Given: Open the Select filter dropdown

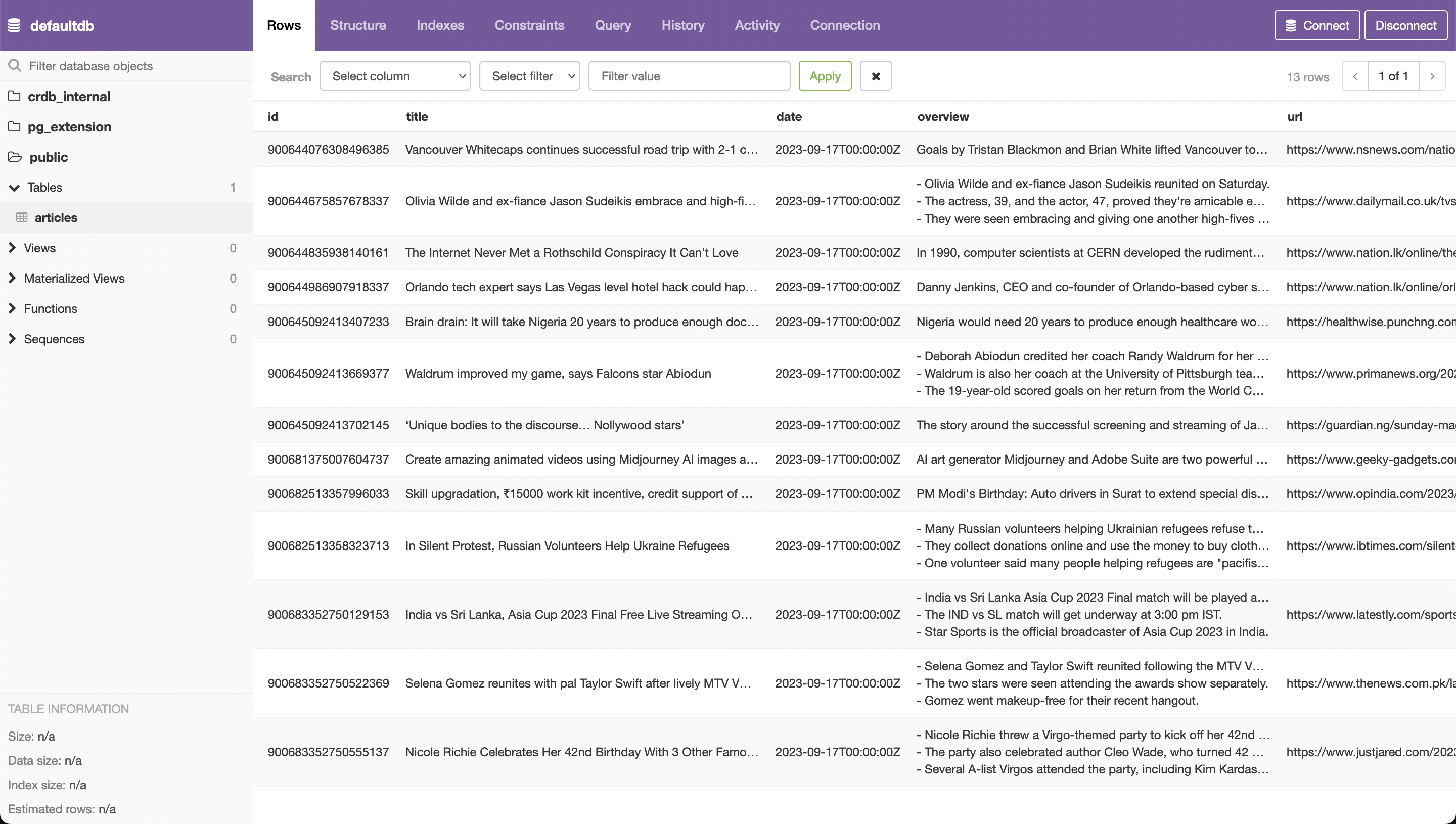Looking at the screenshot, I should [529, 76].
